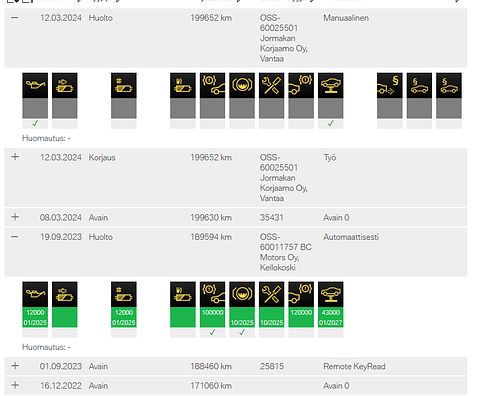Toggle empty check cell under 43000 01/2027 box
Screen dimensions: 480x396
tap(331, 332)
